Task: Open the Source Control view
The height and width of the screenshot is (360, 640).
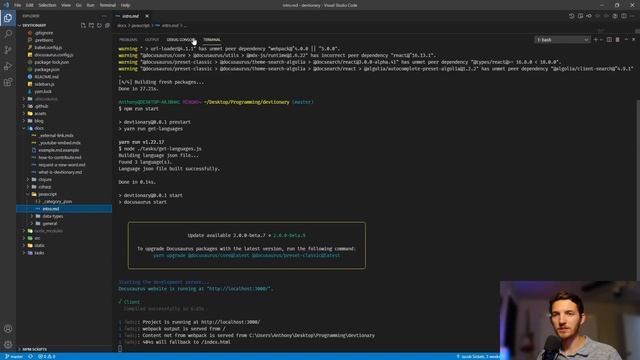Action: coord(8,50)
